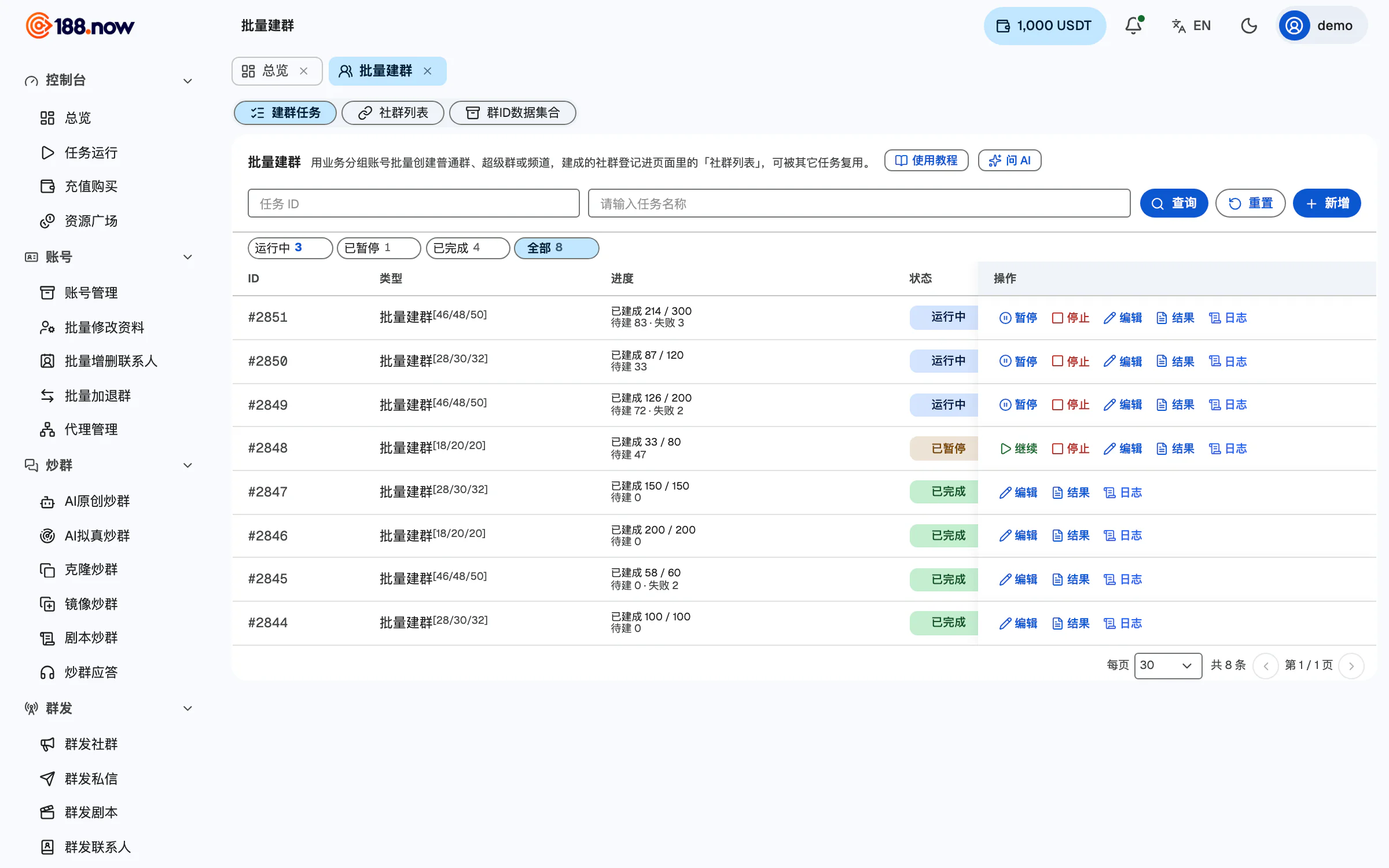The height and width of the screenshot is (868, 1389).
Task: Resume the paused task #2848
Action: [x=1018, y=448]
